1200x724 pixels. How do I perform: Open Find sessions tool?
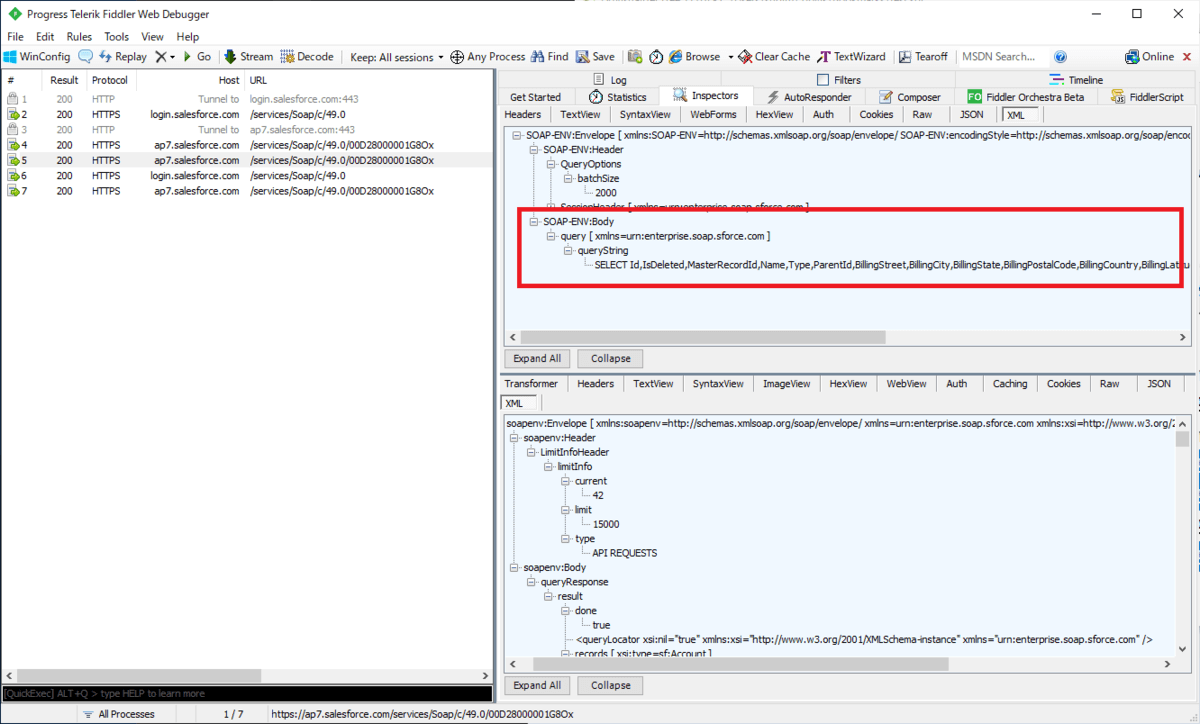click(550, 57)
